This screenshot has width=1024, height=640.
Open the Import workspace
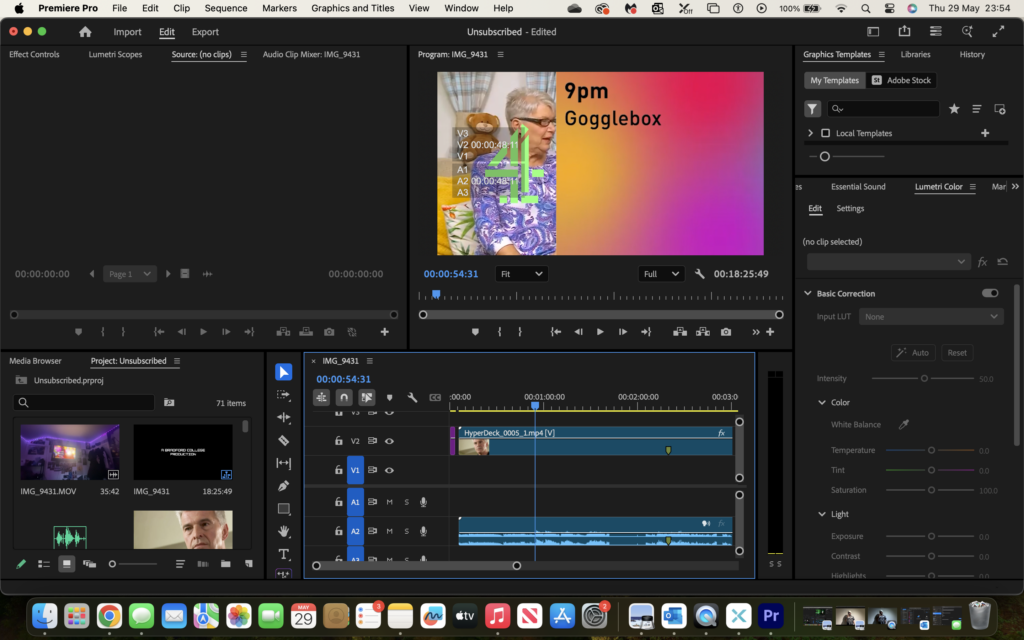[x=127, y=32]
